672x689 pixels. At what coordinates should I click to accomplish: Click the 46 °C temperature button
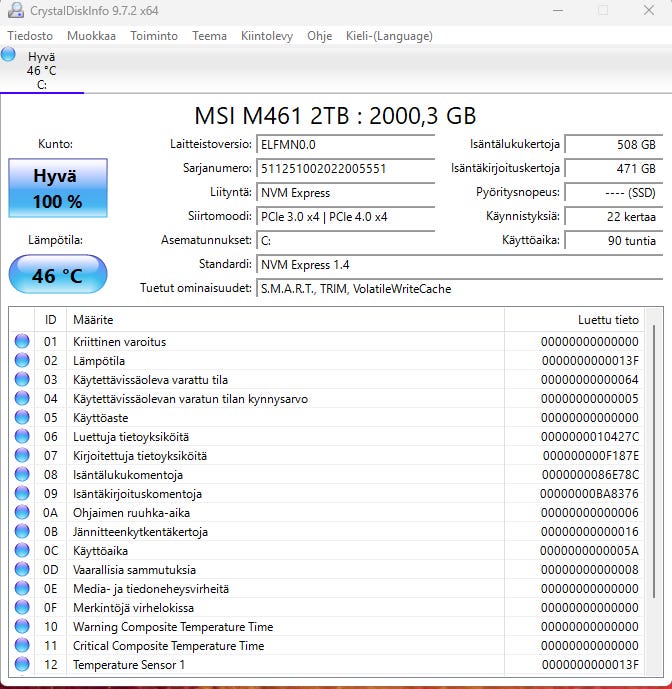[x=57, y=275]
